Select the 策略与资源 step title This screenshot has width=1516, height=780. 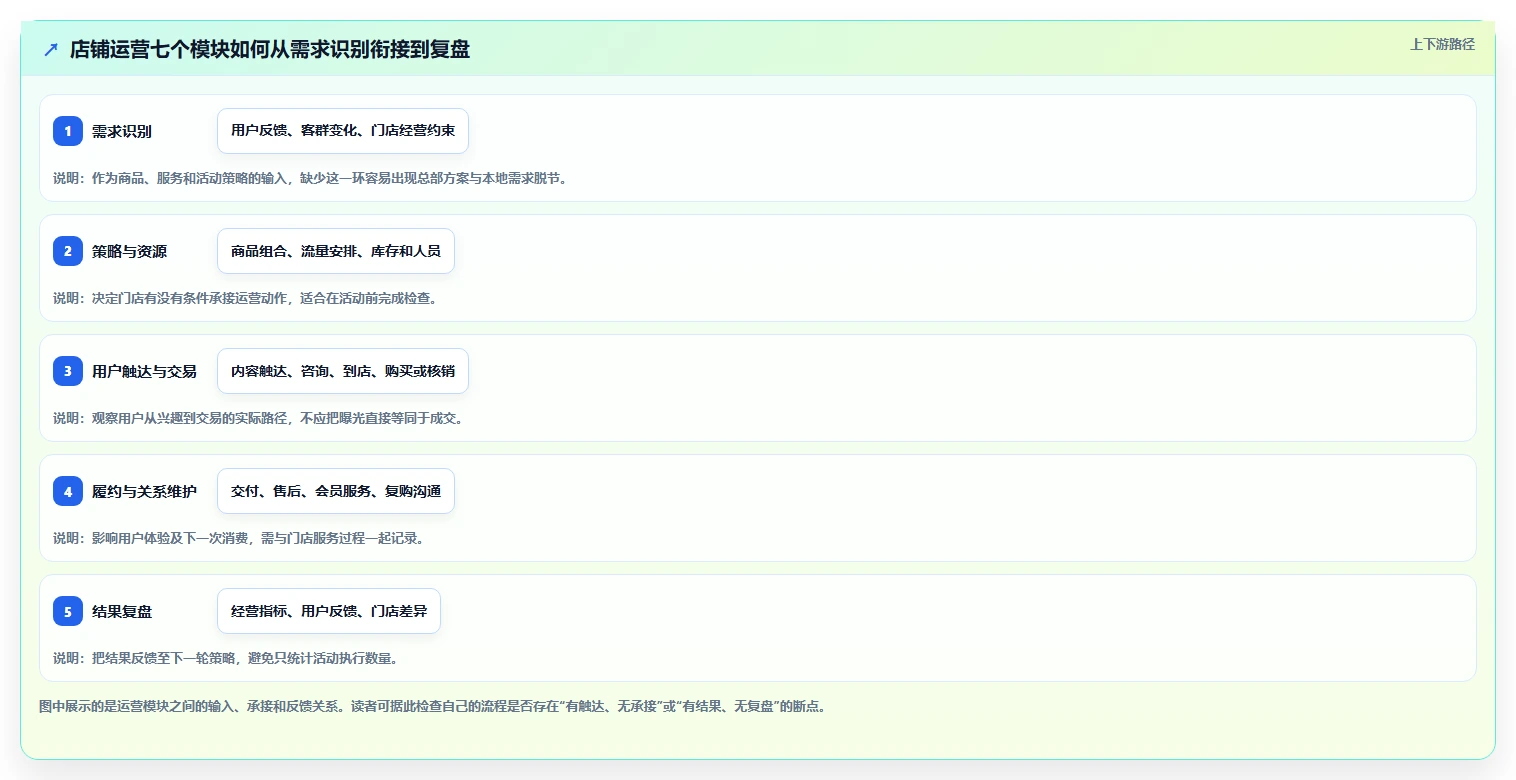point(129,251)
